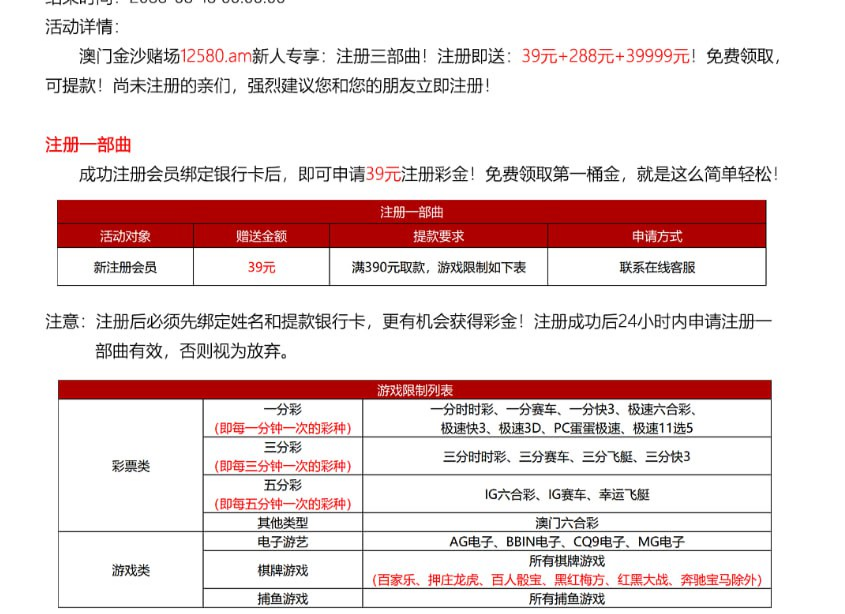Click the 提款要求 column header

coord(438,237)
